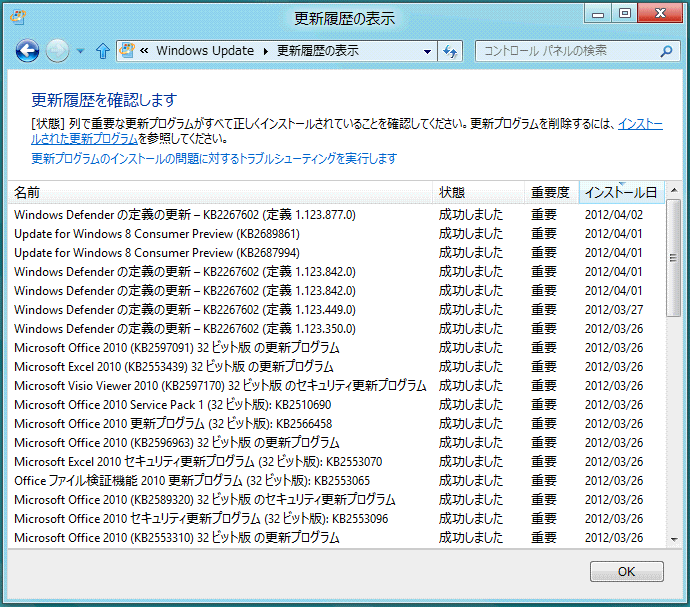
Task: Click the Back navigation arrow
Action: pyautogui.click(x=27, y=51)
